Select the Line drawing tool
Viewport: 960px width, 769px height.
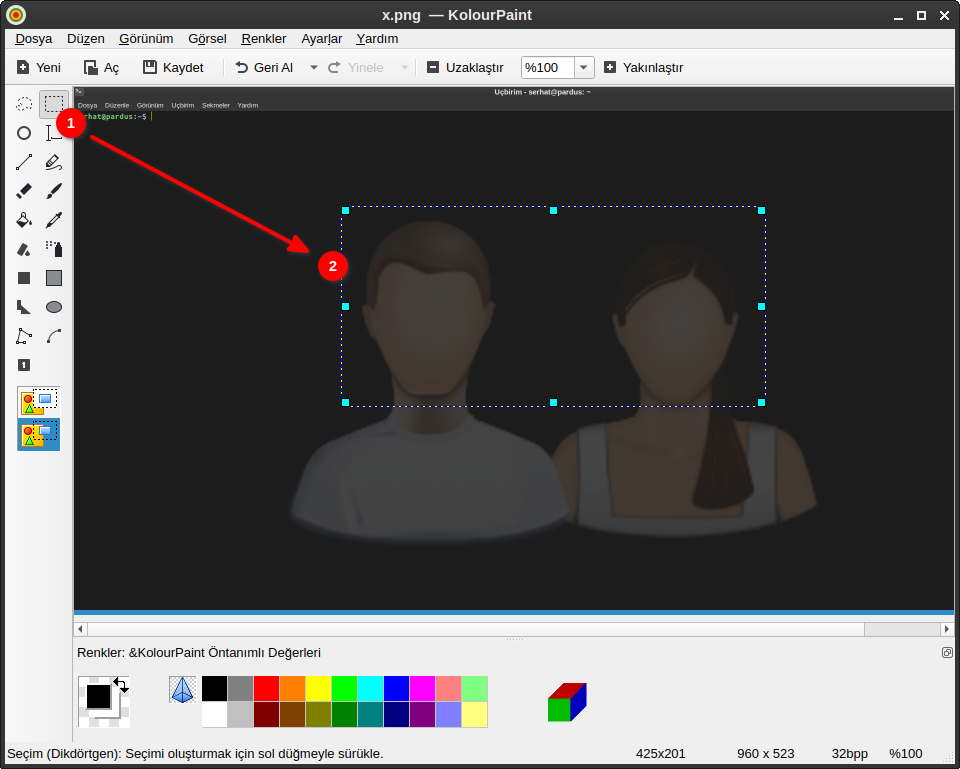click(x=24, y=162)
